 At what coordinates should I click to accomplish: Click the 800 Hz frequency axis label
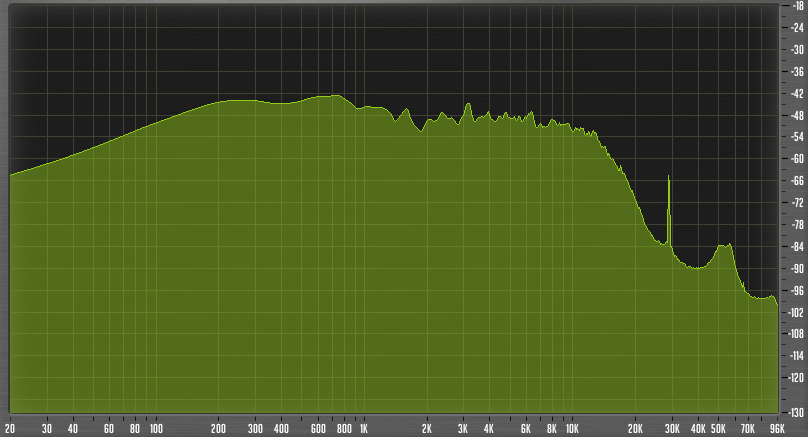coord(344,429)
